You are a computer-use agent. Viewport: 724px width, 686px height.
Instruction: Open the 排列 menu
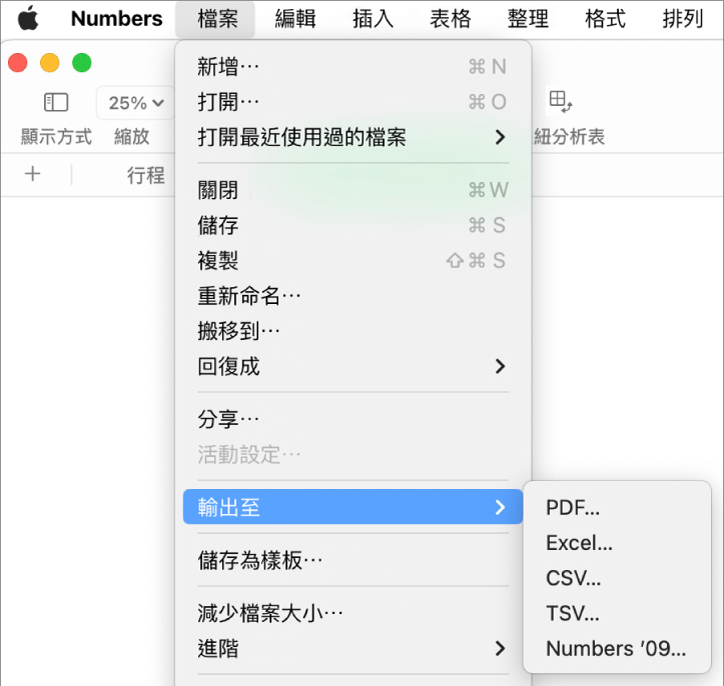(x=683, y=19)
